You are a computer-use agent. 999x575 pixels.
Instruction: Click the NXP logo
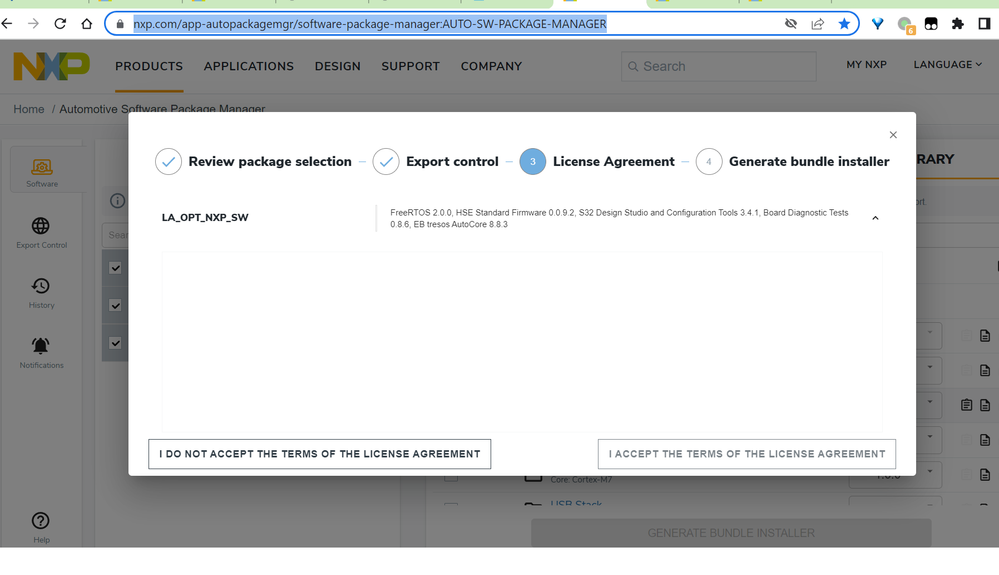tap(52, 66)
